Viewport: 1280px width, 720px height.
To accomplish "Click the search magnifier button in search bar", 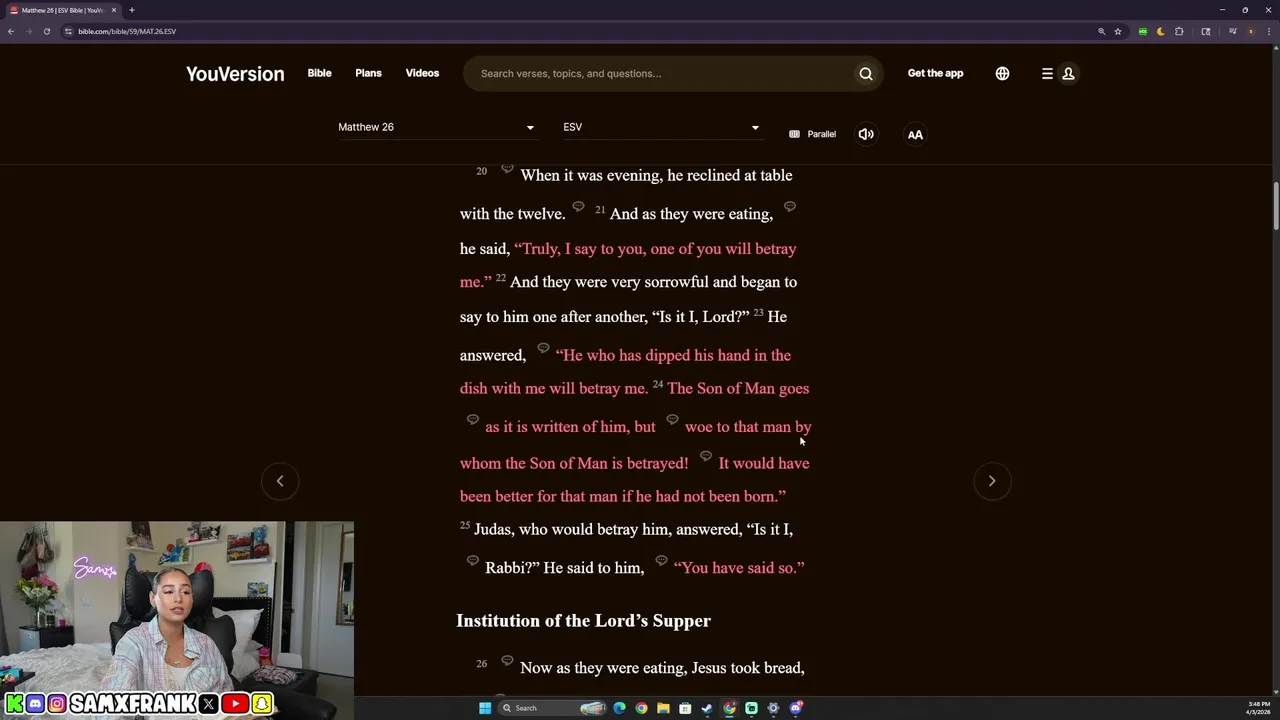I will point(866,73).
